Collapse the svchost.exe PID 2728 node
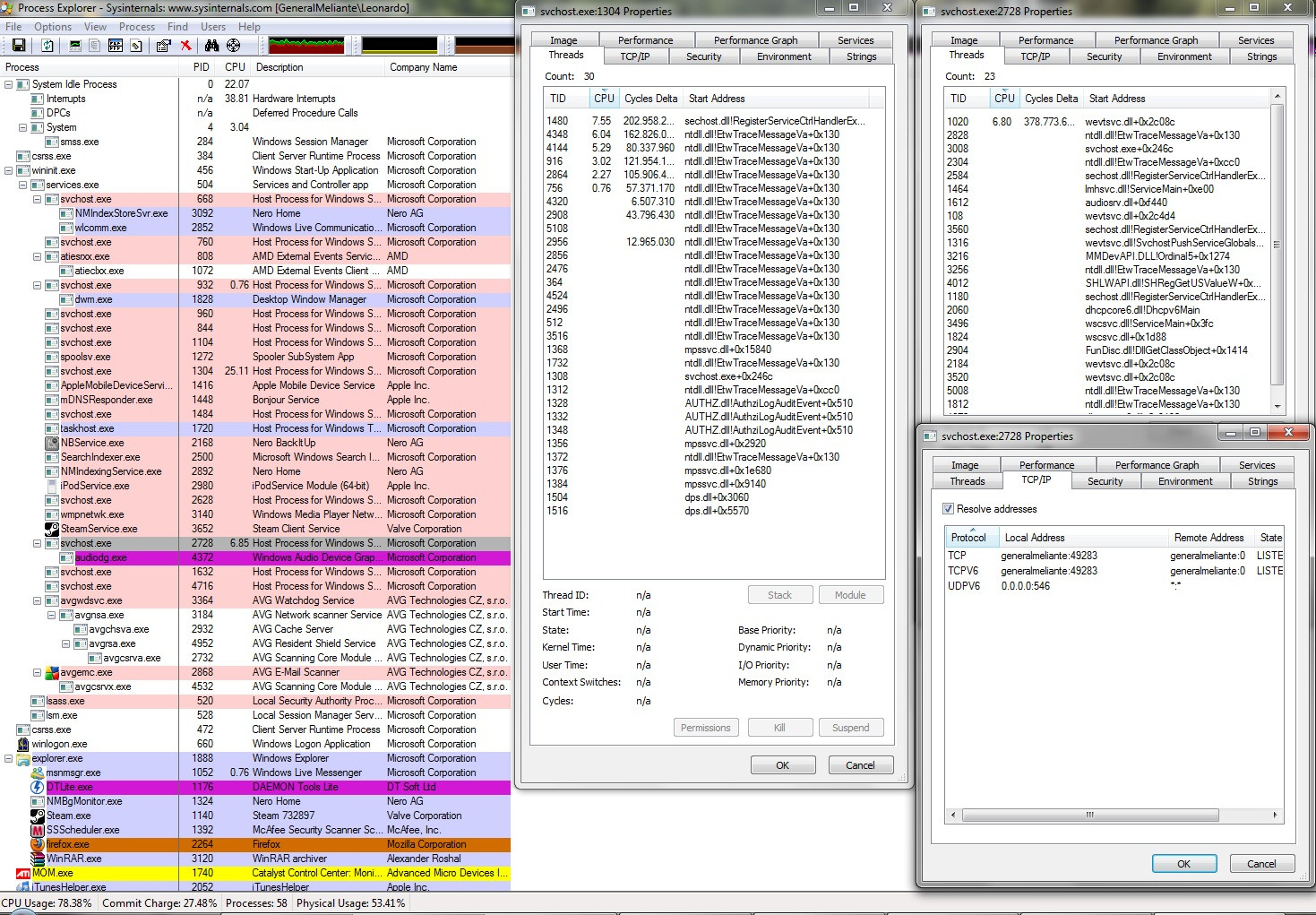Screen dimensions: 1316x915 point(38,543)
